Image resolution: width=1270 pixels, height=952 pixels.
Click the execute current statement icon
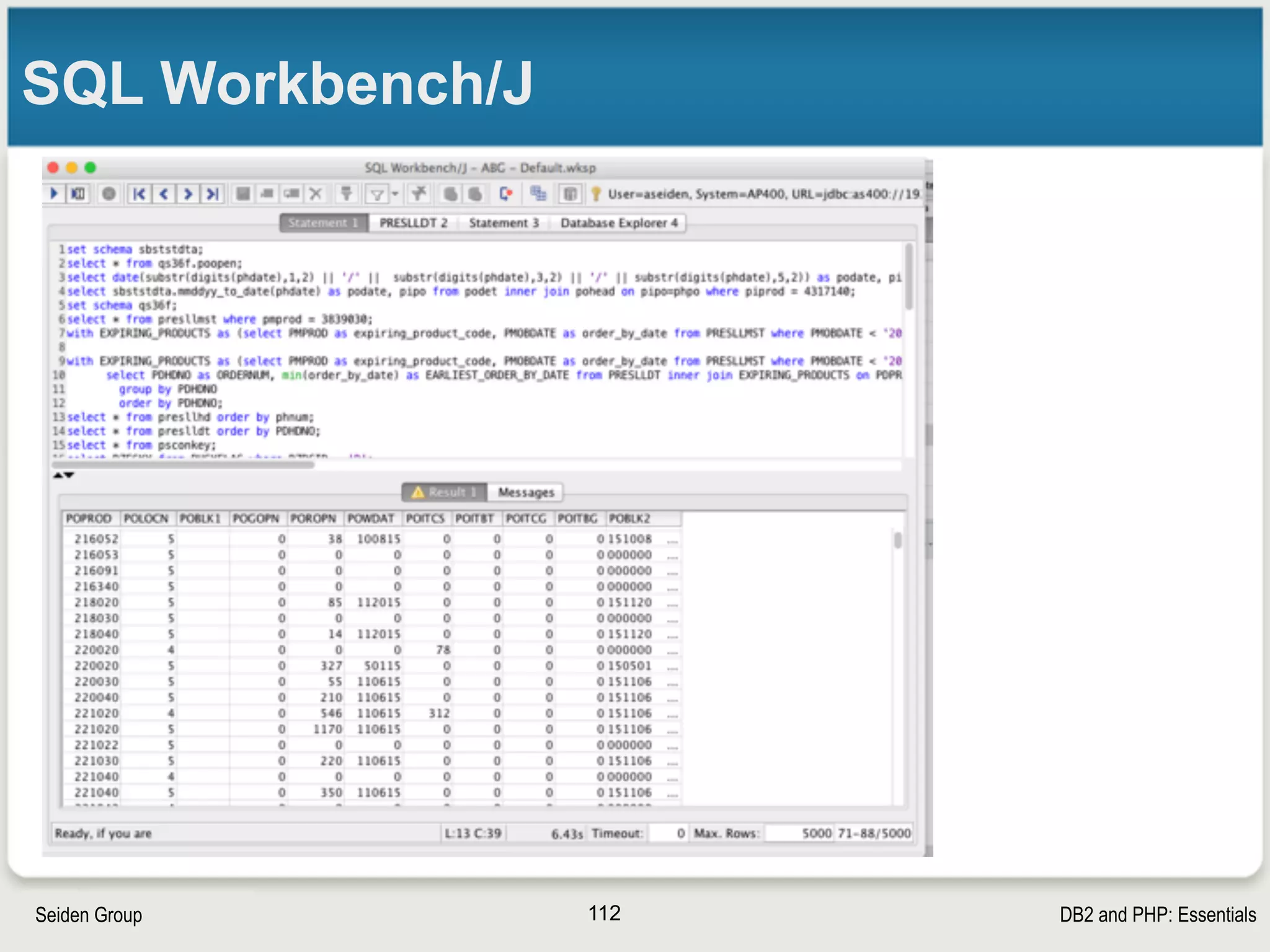click(x=78, y=194)
